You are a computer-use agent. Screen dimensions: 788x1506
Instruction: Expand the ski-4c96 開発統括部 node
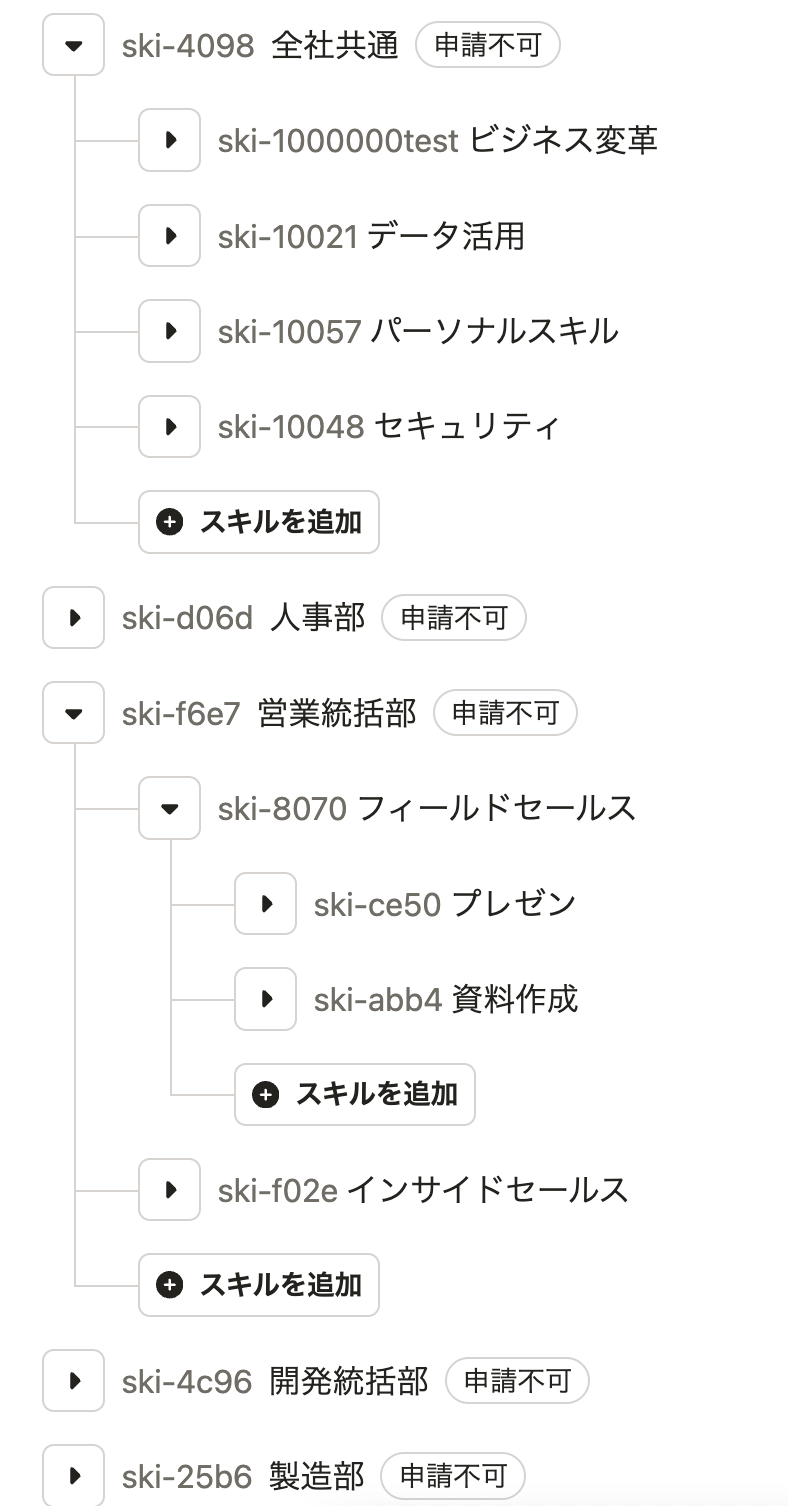tap(73, 1381)
